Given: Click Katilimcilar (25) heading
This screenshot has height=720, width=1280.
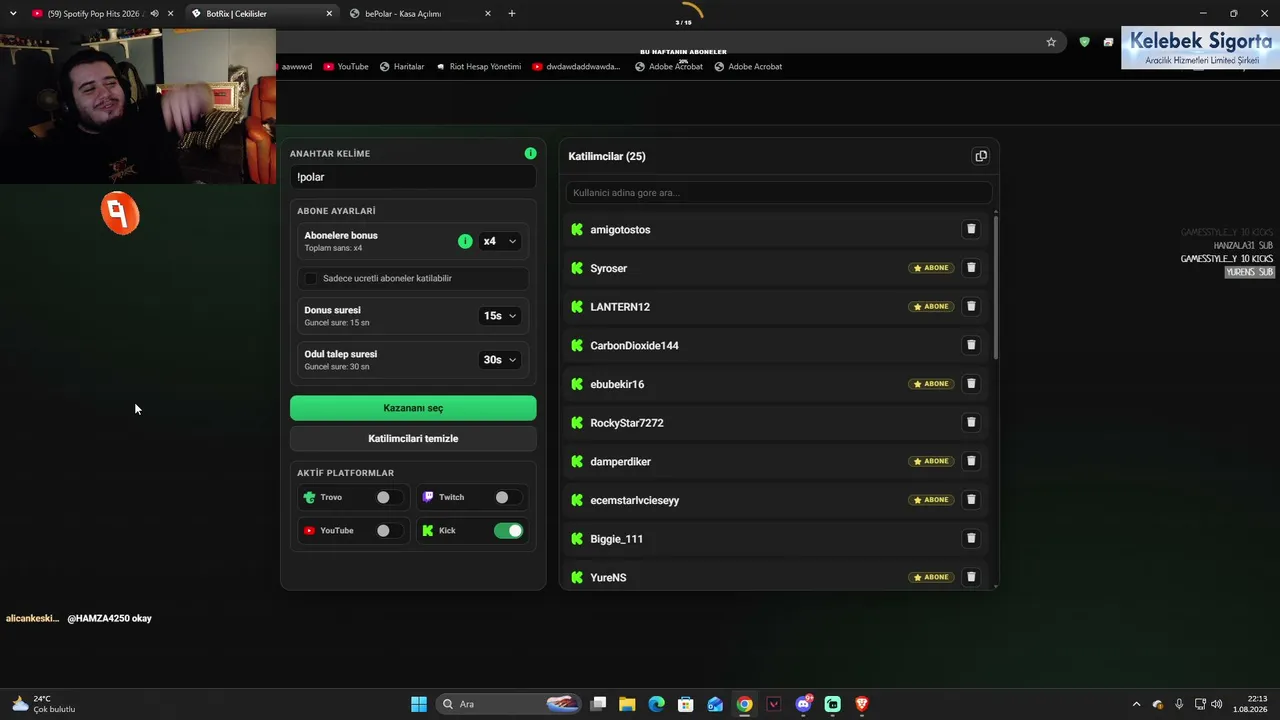Looking at the screenshot, I should (x=607, y=156).
